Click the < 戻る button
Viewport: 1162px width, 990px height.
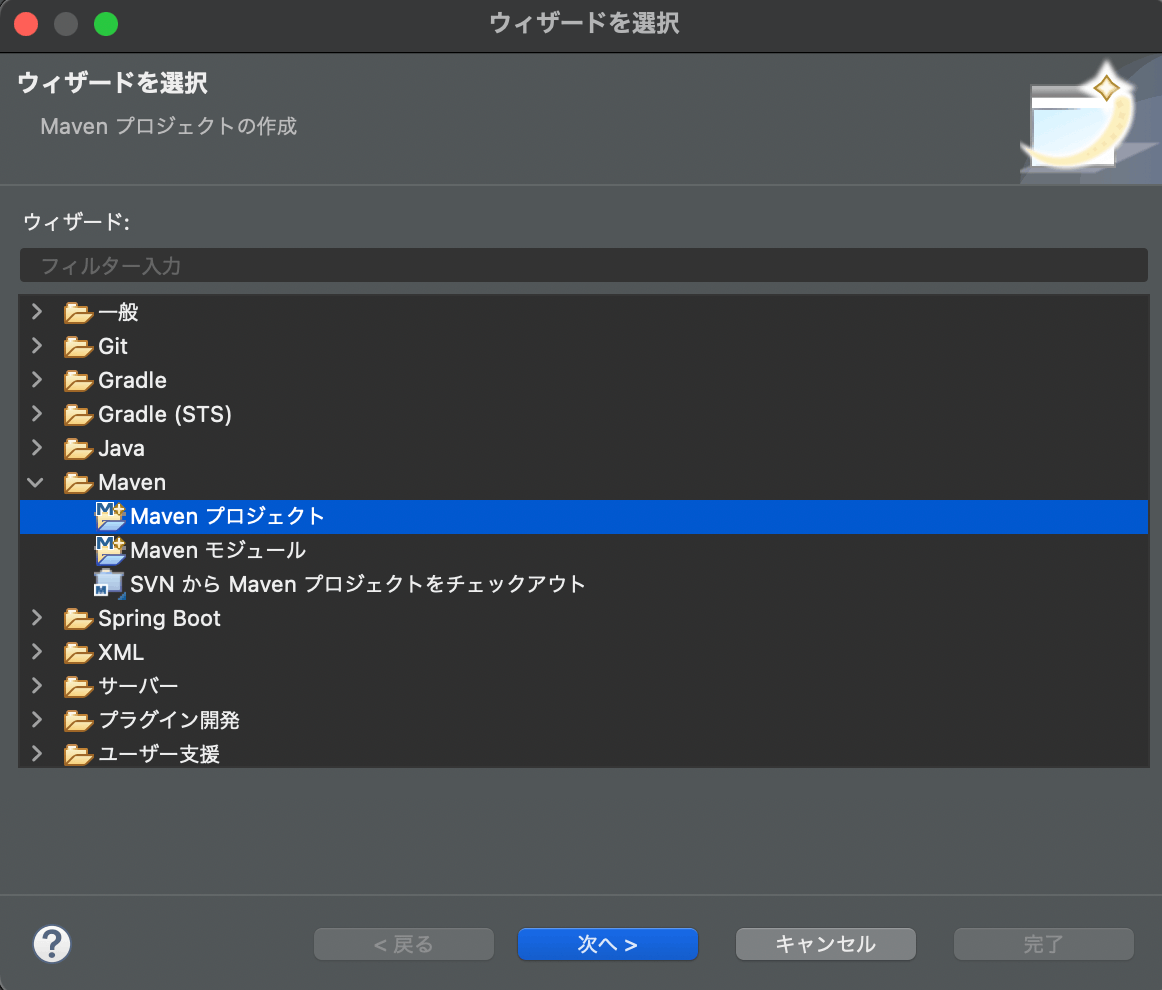404,944
